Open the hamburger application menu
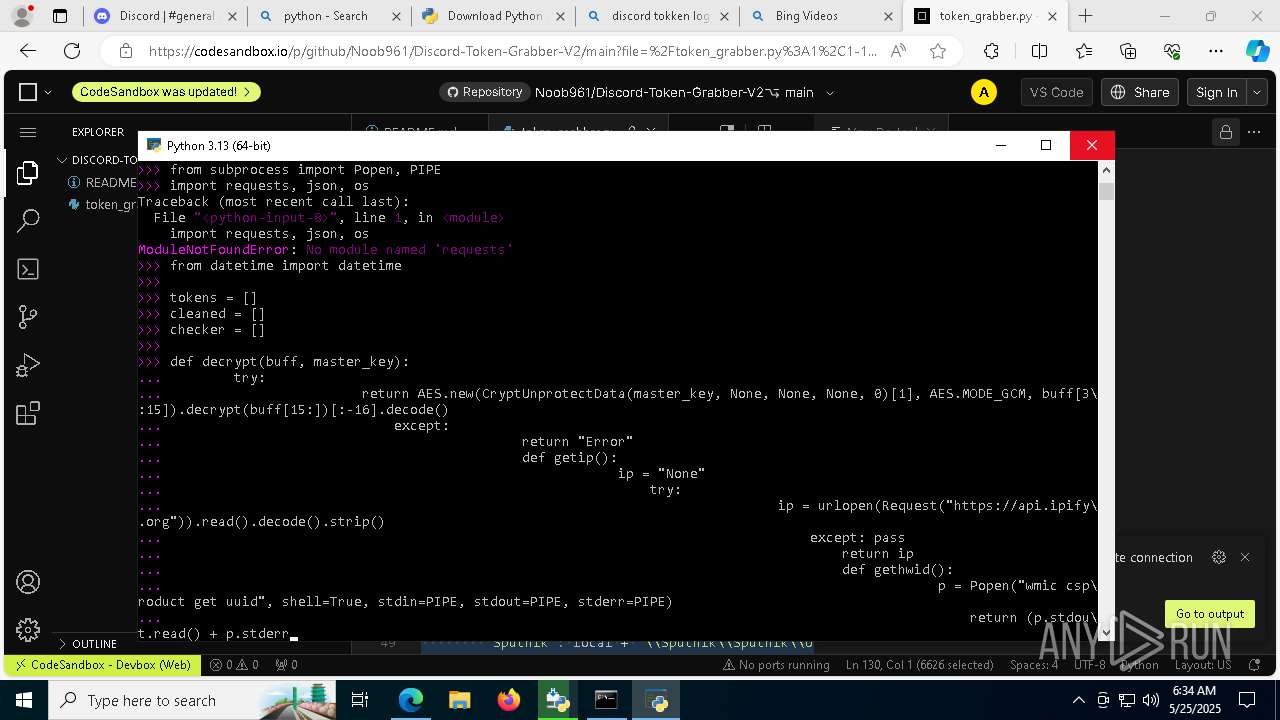 (28, 132)
